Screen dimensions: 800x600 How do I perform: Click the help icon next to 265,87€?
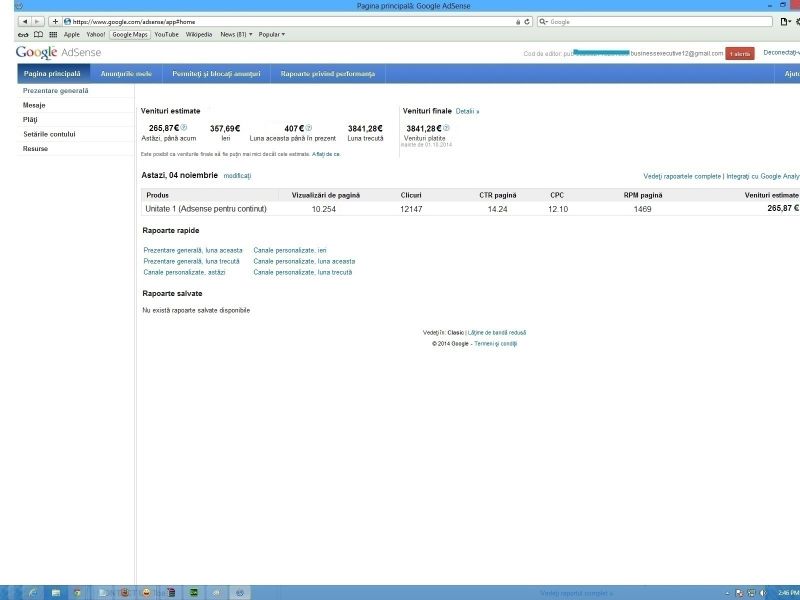184,128
